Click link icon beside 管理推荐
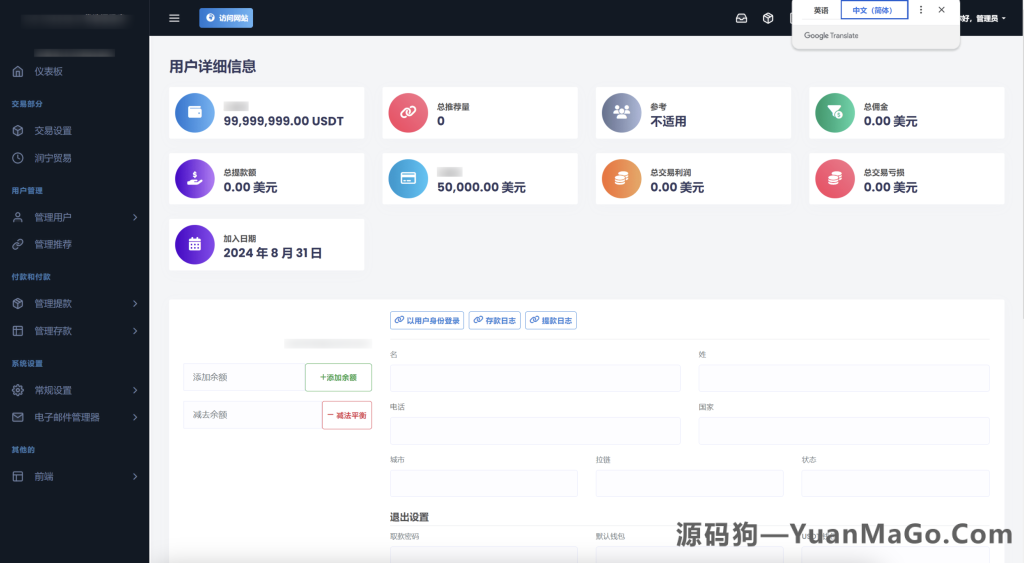 18,244
